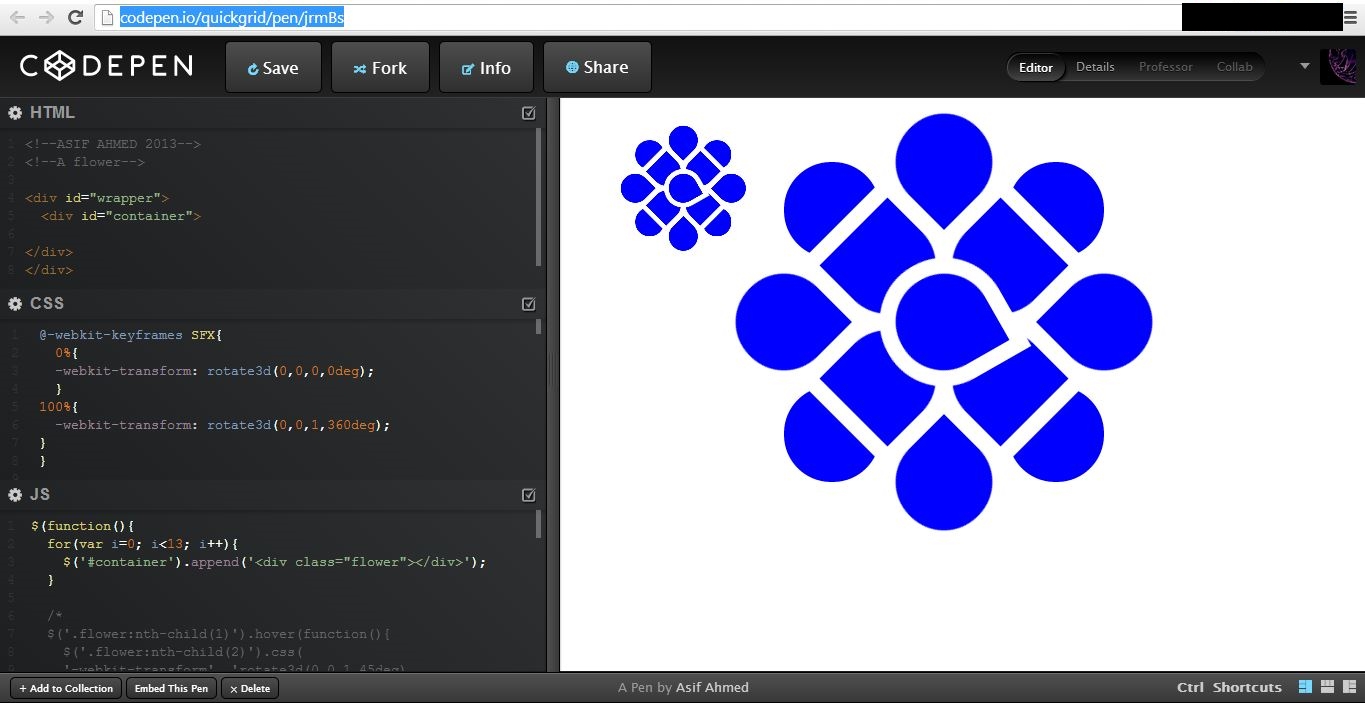This screenshot has height=703, width=1365.
Task: Click the JS scrollbar thumb
Action: click(539, 524)
